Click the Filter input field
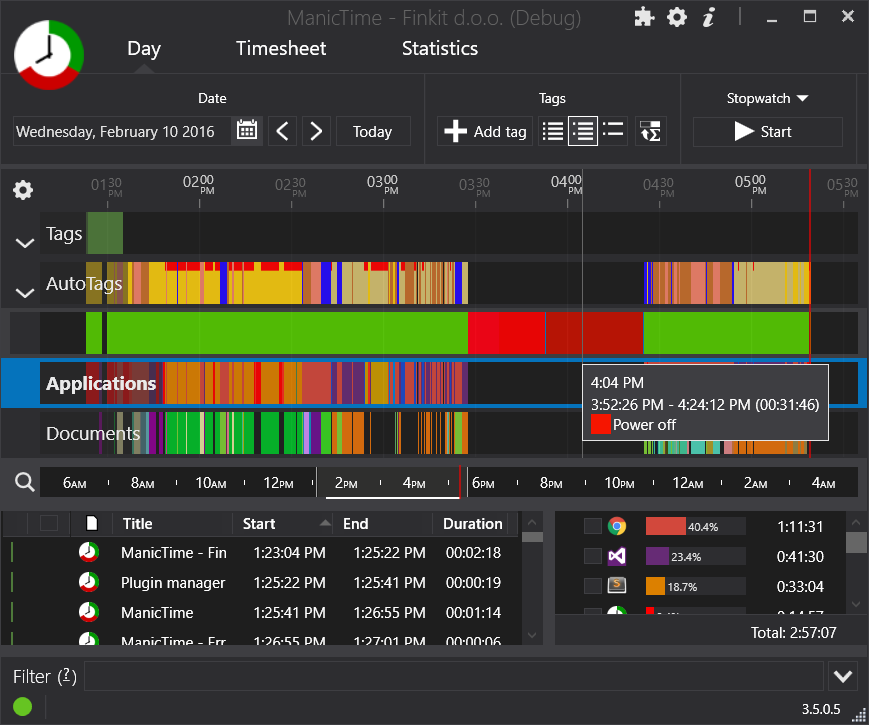 tap(453, 676)
